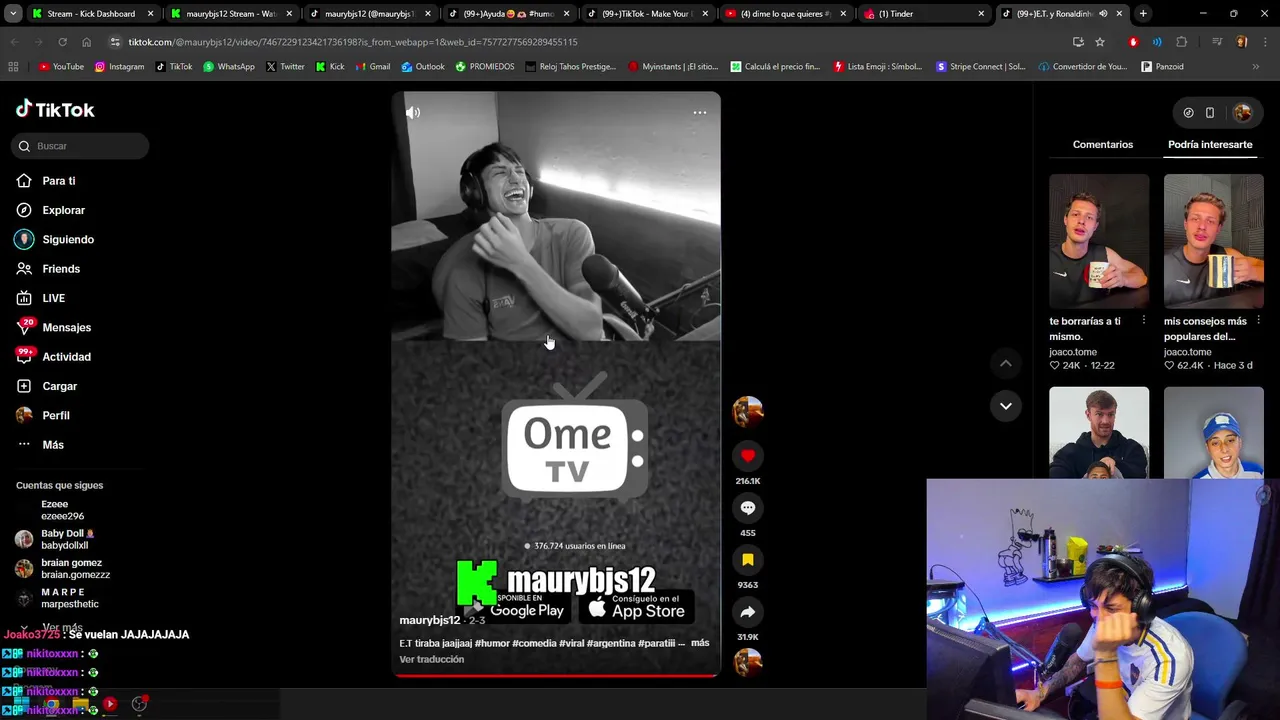Reload the page in browser toolbar
This screenshot has height=720, width=1280.
tap(62, 42)
